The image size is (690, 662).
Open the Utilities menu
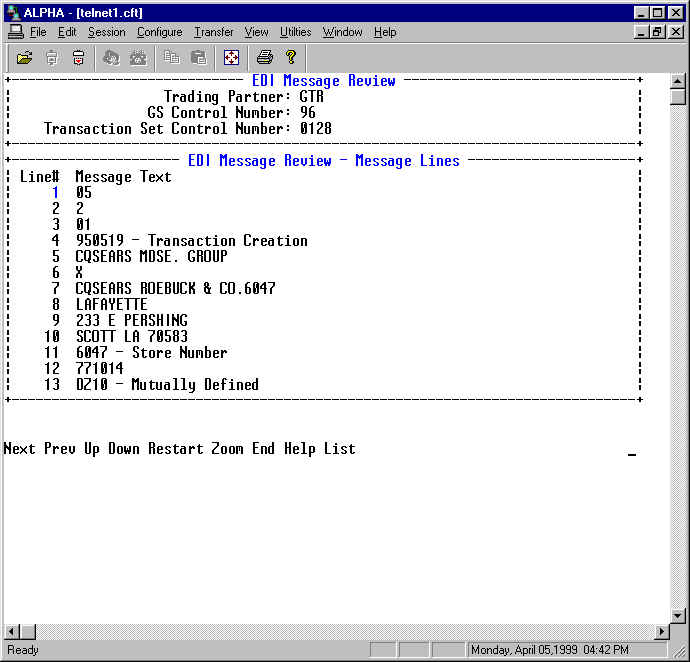[295, 32]
